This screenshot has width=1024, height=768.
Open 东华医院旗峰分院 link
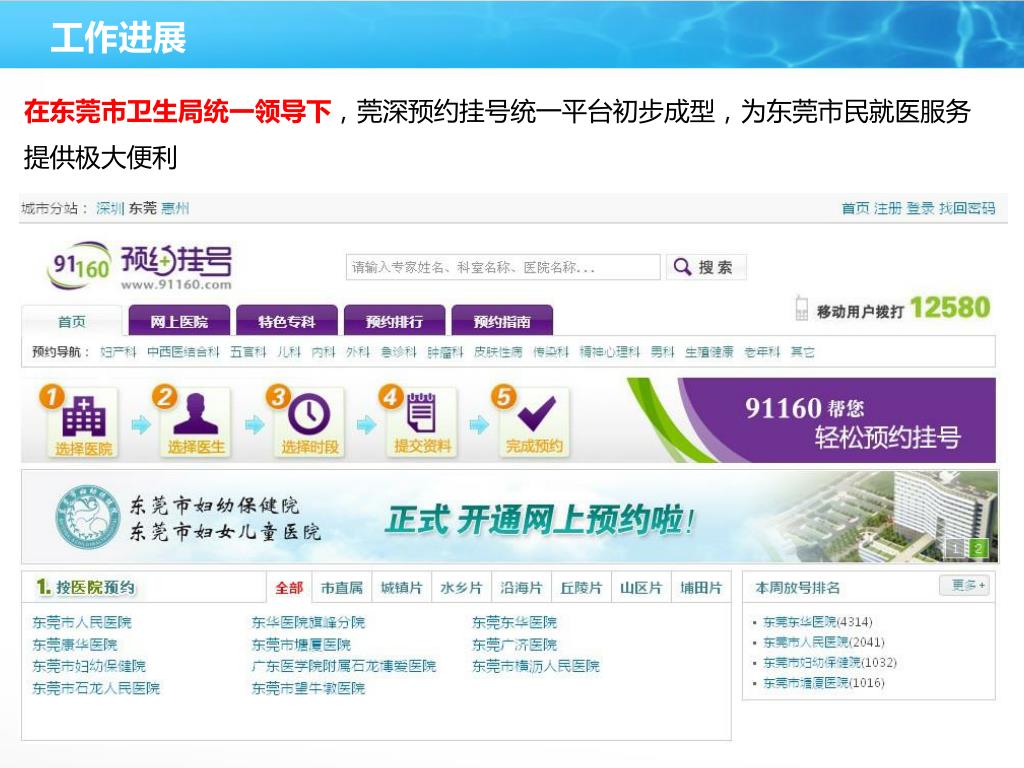pos(308,622)
